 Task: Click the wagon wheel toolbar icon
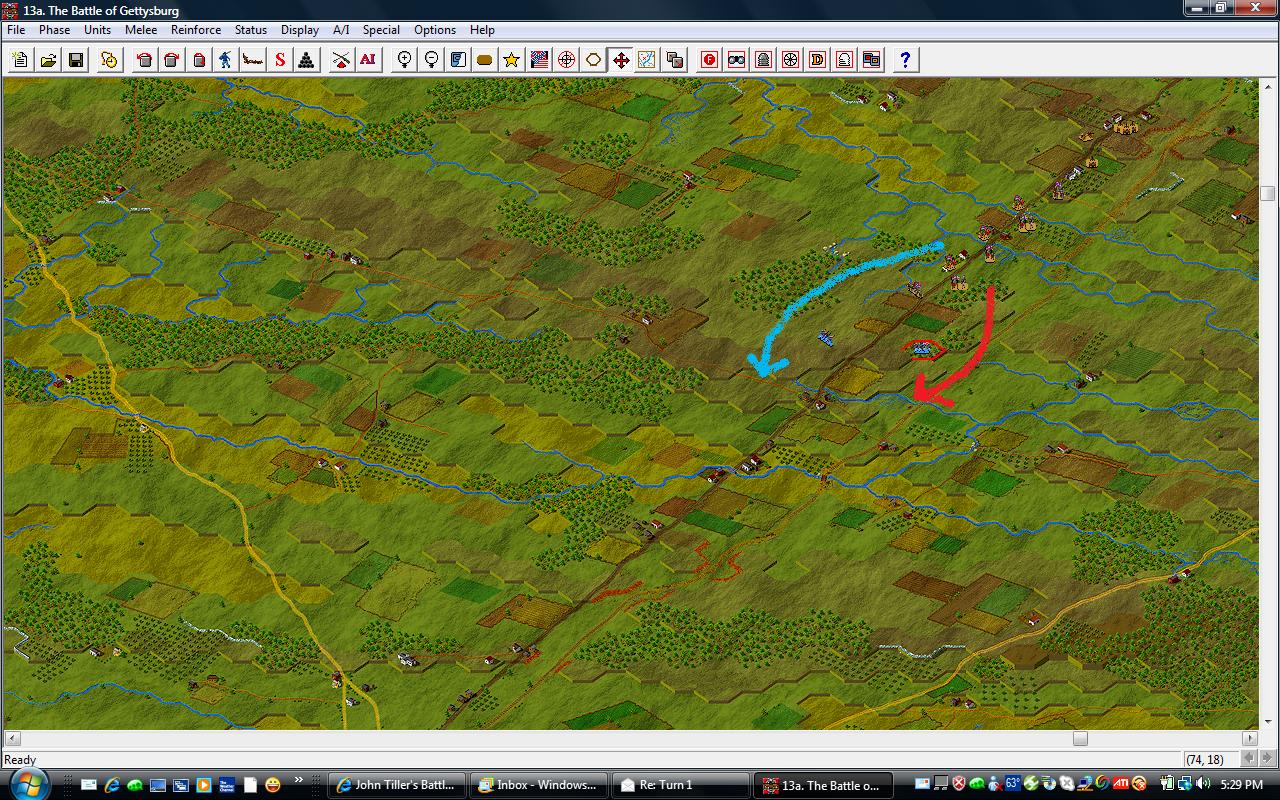(791, 60)
